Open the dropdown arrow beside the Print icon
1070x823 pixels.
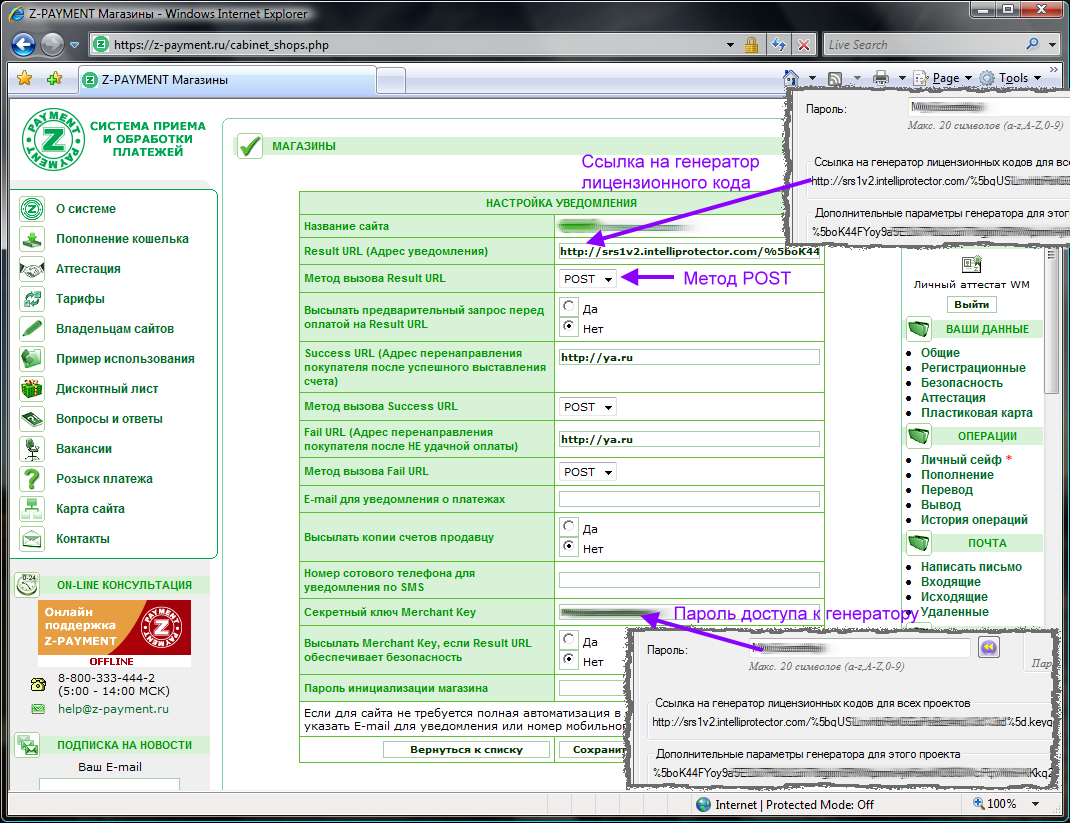click(901, 78)
